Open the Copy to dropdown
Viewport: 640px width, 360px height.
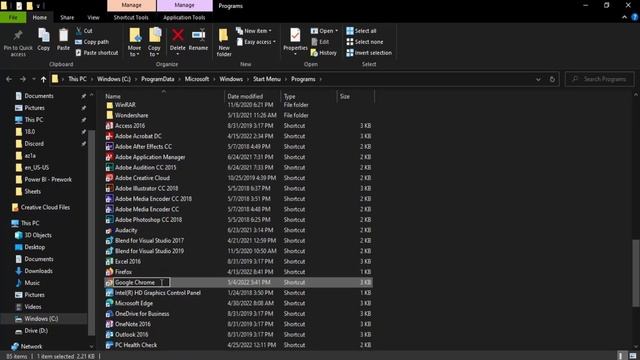[154, 42]
